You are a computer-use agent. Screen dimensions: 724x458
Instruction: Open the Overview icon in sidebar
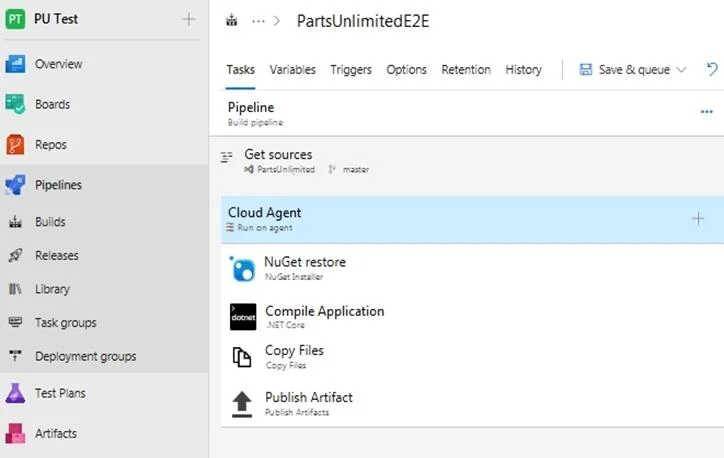(x=15, y=64)
